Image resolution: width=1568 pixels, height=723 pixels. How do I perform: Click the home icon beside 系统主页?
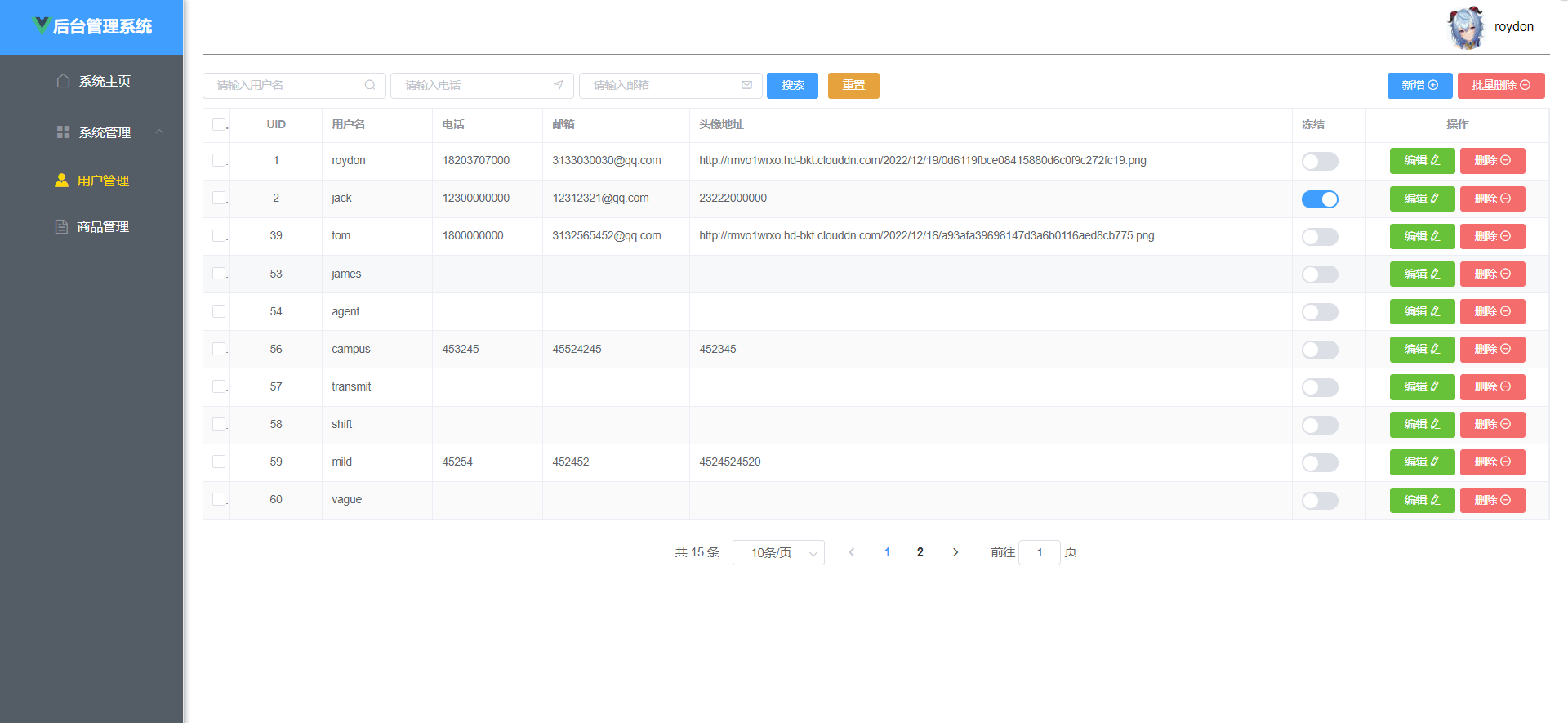(63, 80)
